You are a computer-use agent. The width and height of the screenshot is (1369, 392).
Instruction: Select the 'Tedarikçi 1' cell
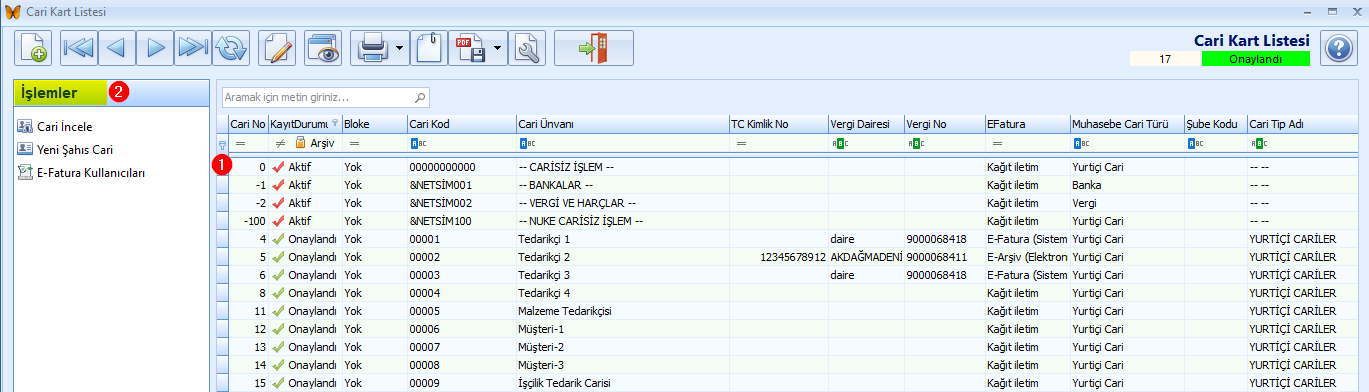pos(622,239)
